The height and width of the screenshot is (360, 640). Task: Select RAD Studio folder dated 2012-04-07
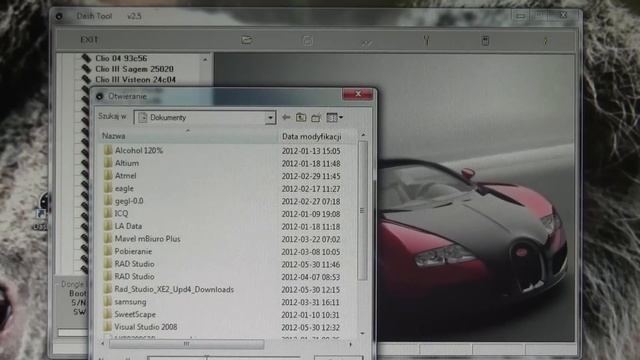click(134, 277)
